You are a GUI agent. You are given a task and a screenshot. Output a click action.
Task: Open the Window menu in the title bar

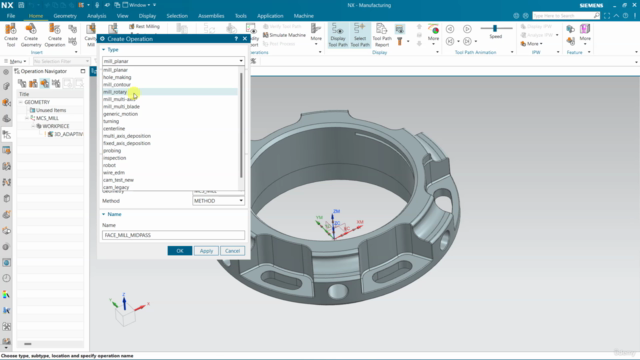coord(136,5)
